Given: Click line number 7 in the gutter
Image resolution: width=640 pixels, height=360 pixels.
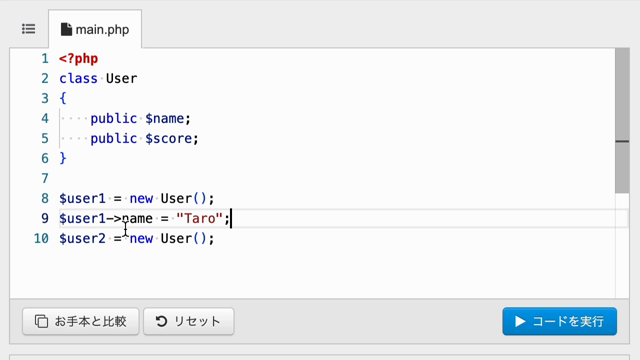Looking at the screenshot, I should coord(45,178).
